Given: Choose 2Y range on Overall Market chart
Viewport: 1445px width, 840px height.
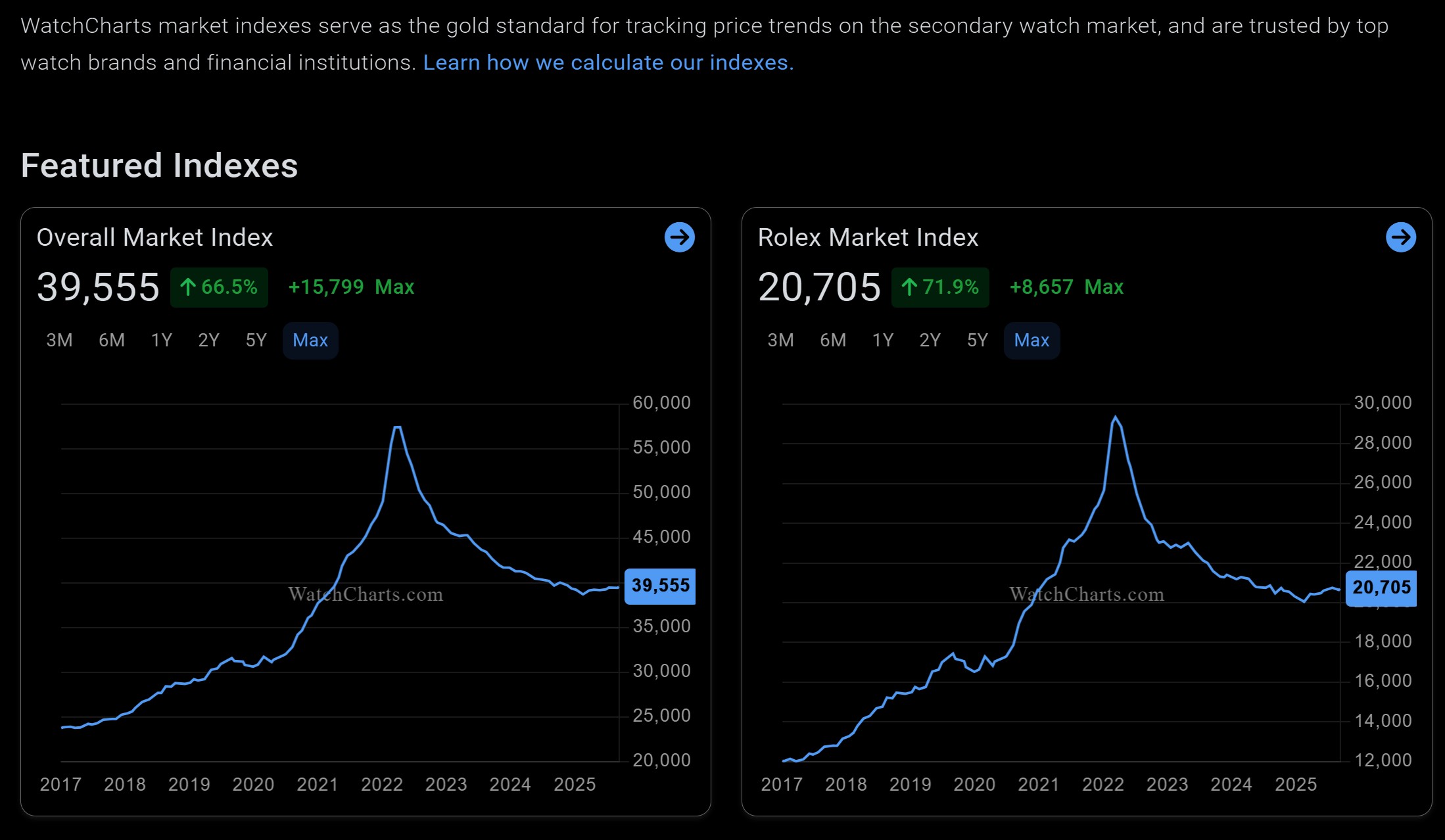Looking at the screenshot, I should [x=208, y=340].
